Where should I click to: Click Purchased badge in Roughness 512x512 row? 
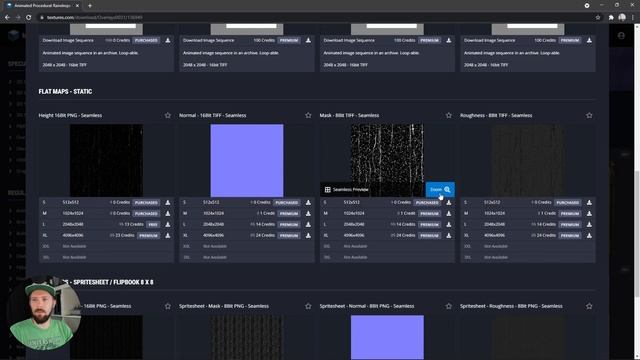point(567,202)
